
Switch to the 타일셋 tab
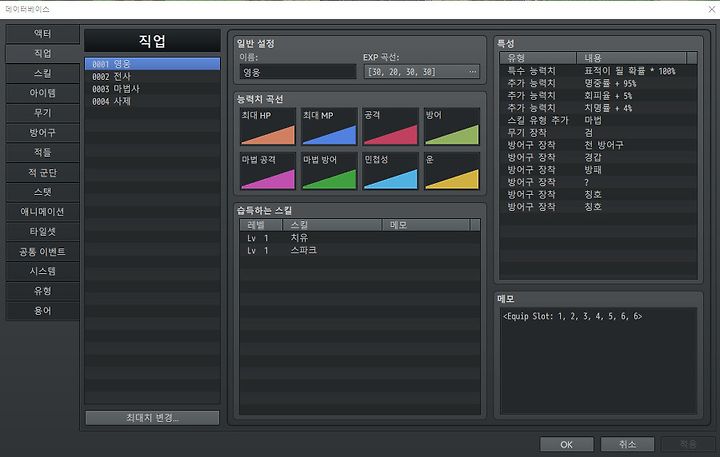pyautogui.click(x=42, y=232)
